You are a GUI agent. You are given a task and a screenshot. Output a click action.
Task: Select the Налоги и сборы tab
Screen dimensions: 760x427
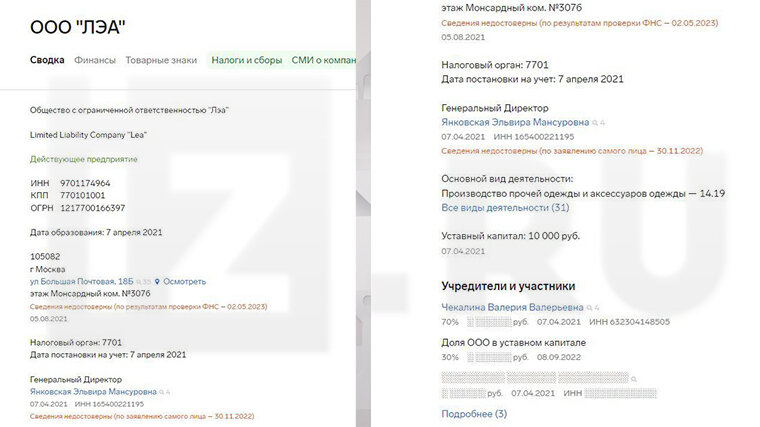click(247, 60)
